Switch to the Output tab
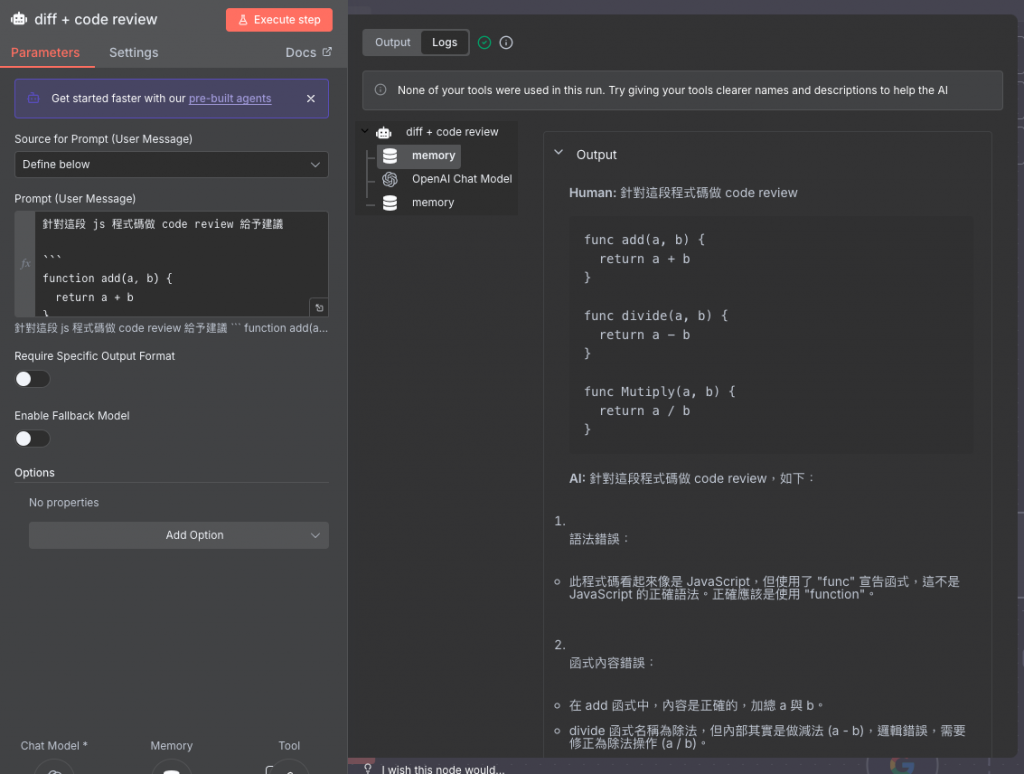The height and width of the screenshot is (774, 1024). point(392,42)
